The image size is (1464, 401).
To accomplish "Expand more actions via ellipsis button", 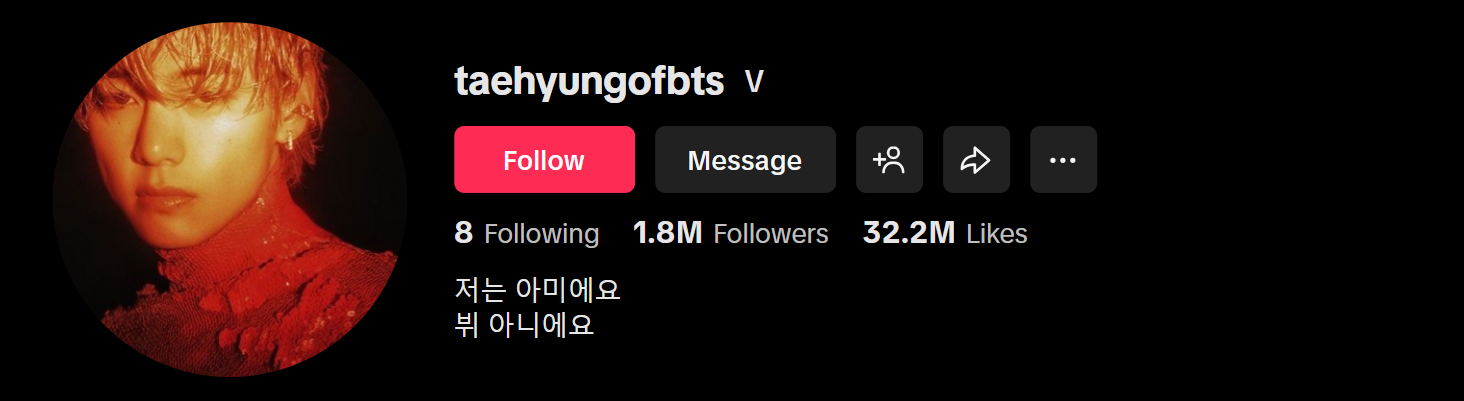I will [x=1063, y=160].
